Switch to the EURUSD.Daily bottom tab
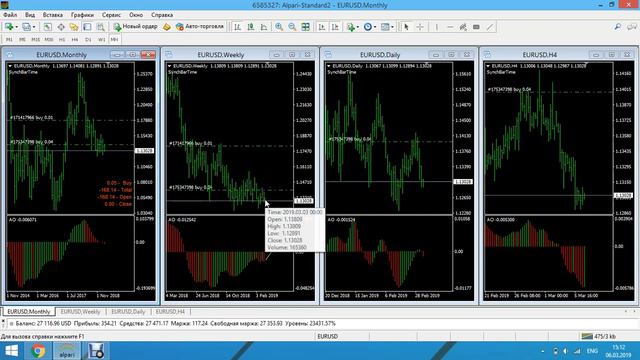 tap(128, 312)
